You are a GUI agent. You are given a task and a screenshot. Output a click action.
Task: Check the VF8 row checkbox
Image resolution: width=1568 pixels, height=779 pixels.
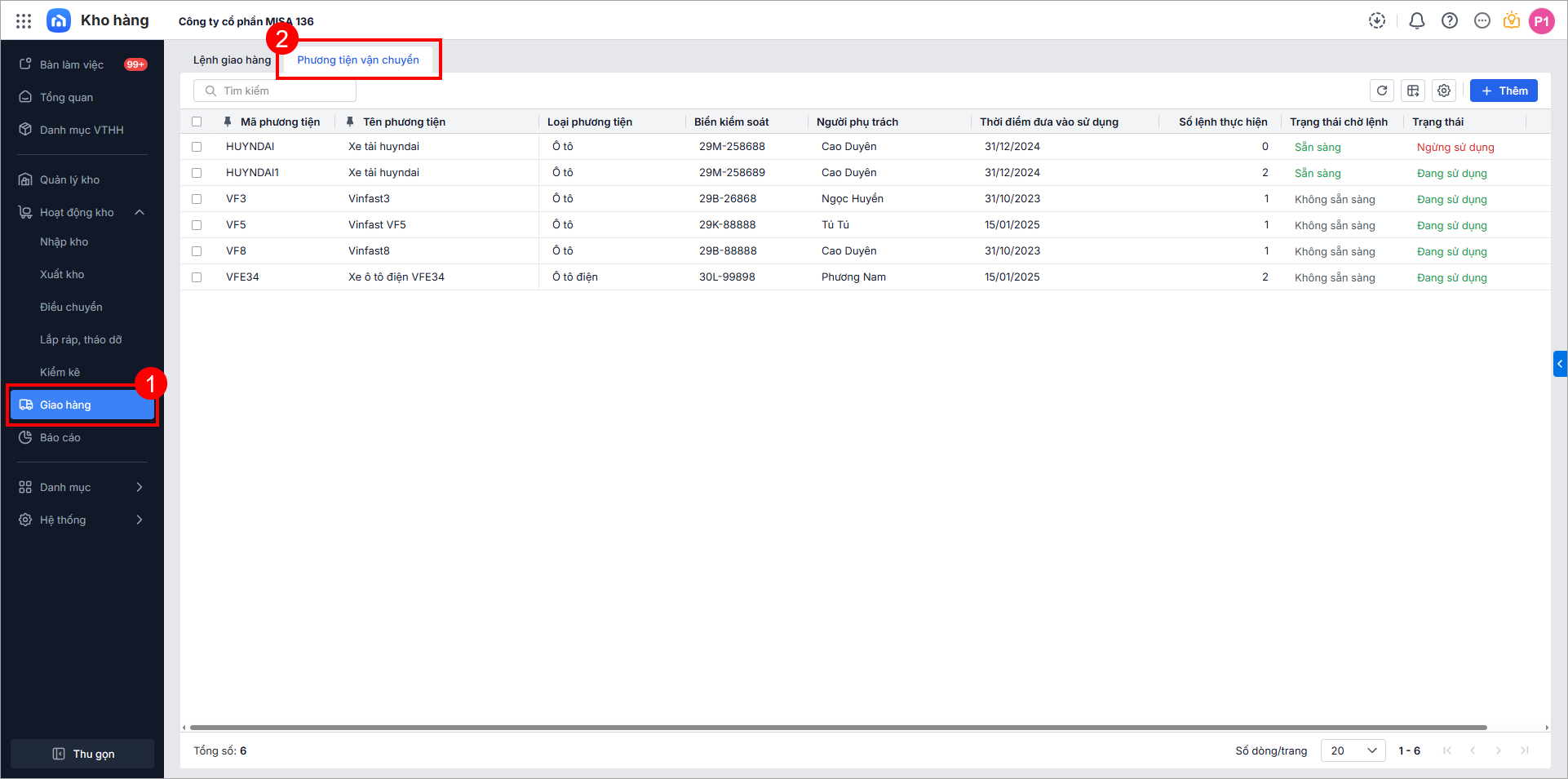(197, 251)
